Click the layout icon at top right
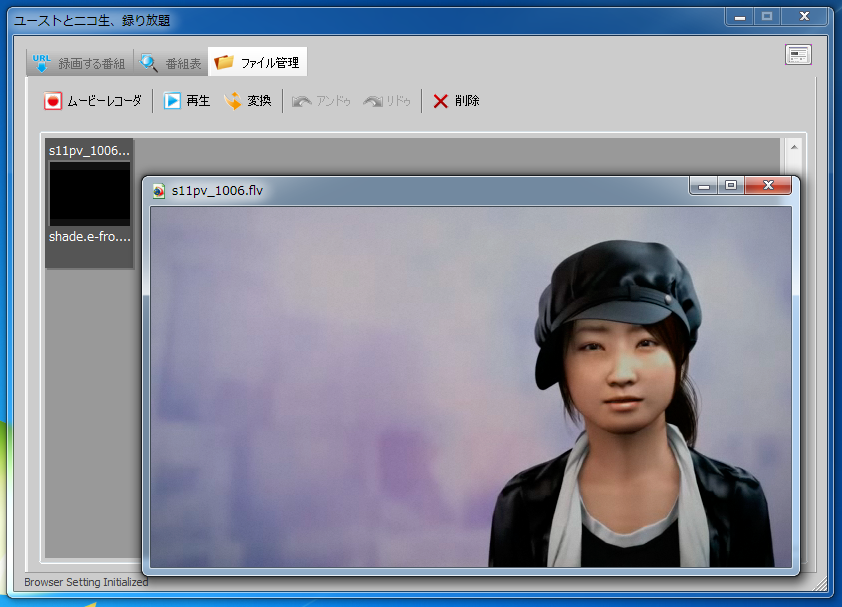This screenshot has width=842, height=607. (x=798, y=55)
